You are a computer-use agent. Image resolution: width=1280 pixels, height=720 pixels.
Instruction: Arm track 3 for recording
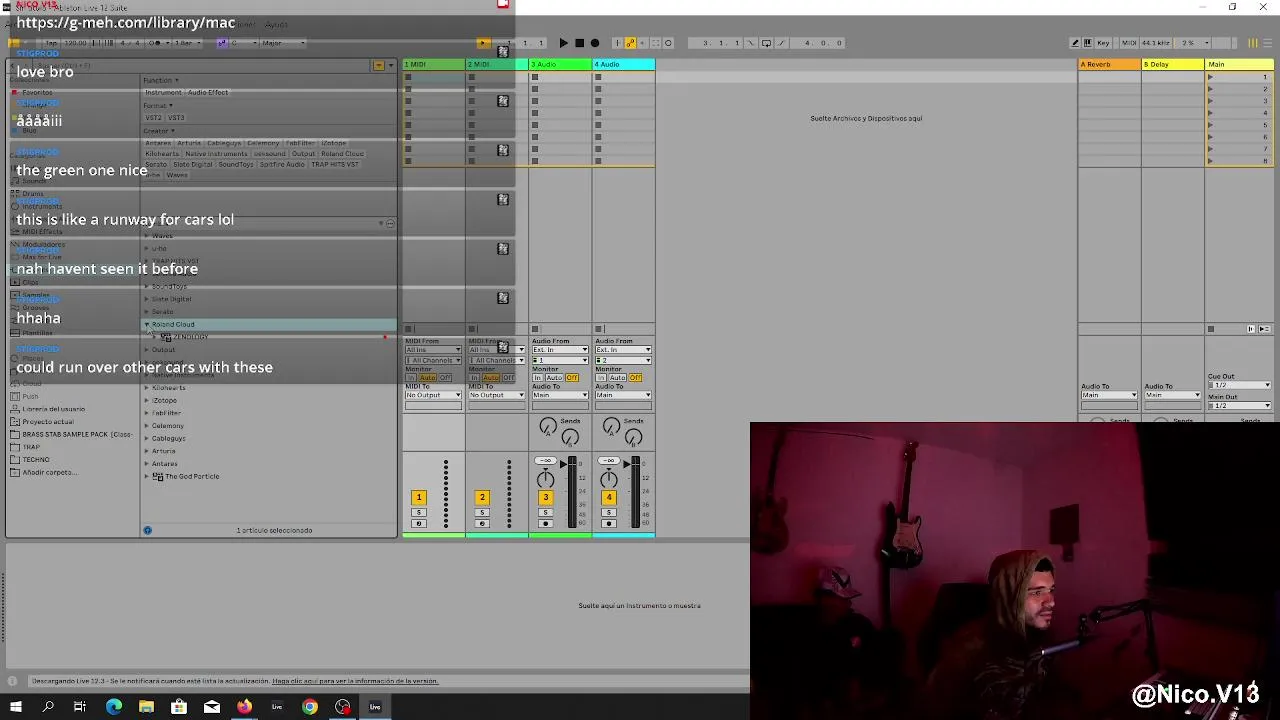pyautogui.click(x=545, y=524)
